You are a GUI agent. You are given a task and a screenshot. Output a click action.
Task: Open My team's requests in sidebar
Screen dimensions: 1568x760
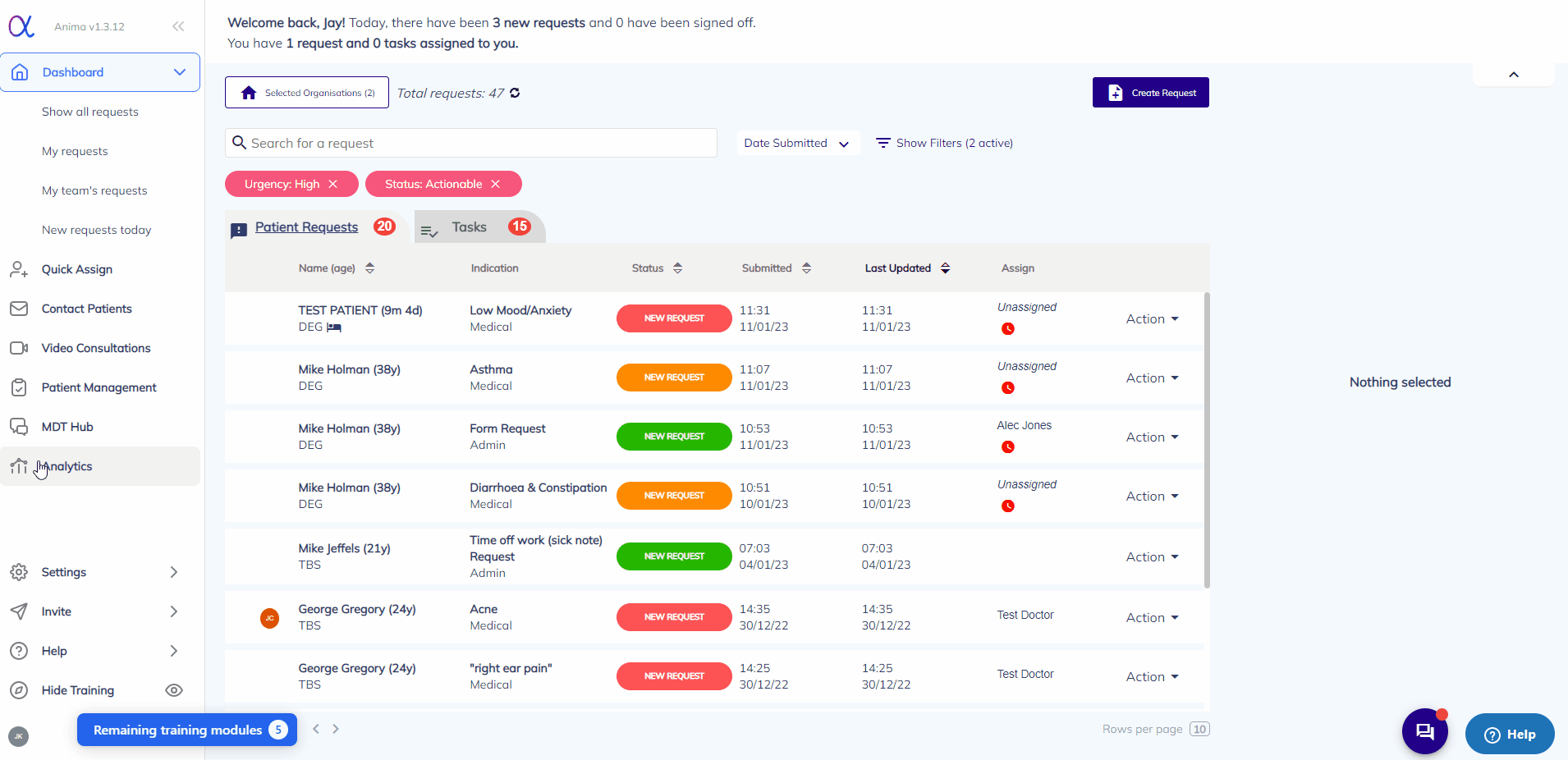(x=94, y=190)
